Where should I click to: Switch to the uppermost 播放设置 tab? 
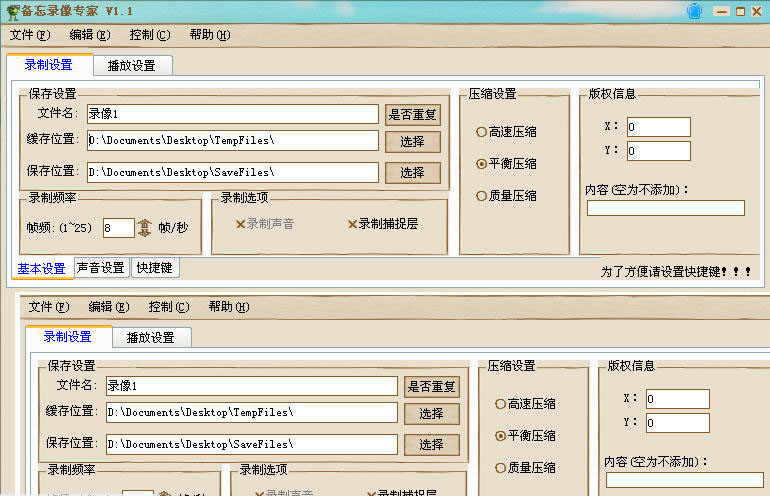tap(132, 66)
